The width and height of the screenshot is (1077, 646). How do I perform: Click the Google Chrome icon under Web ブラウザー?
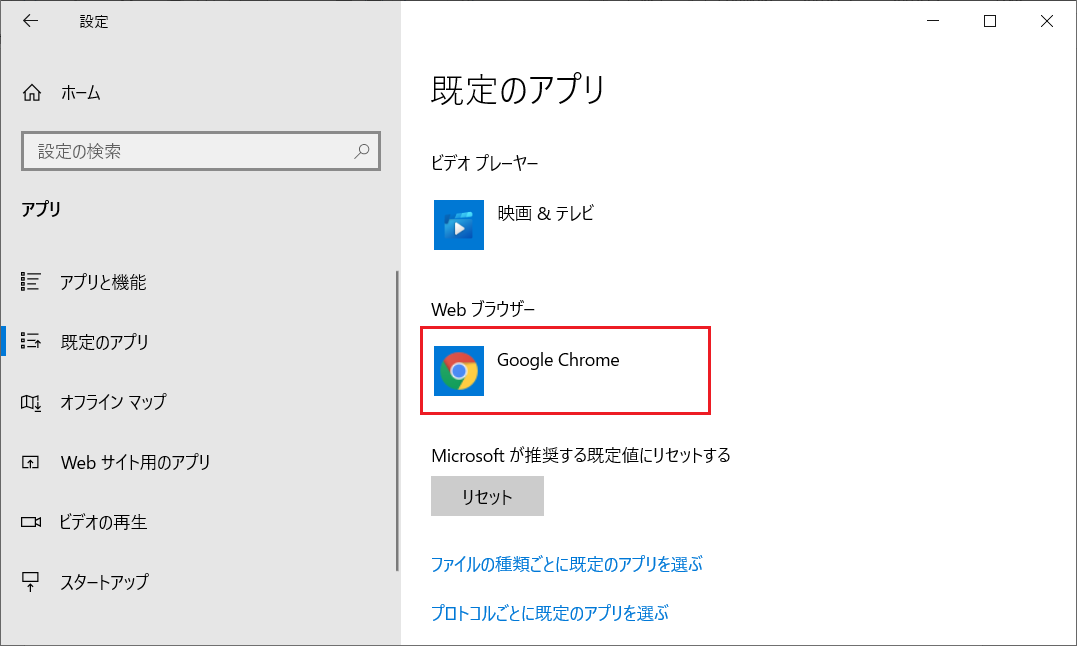coord(459,371)
